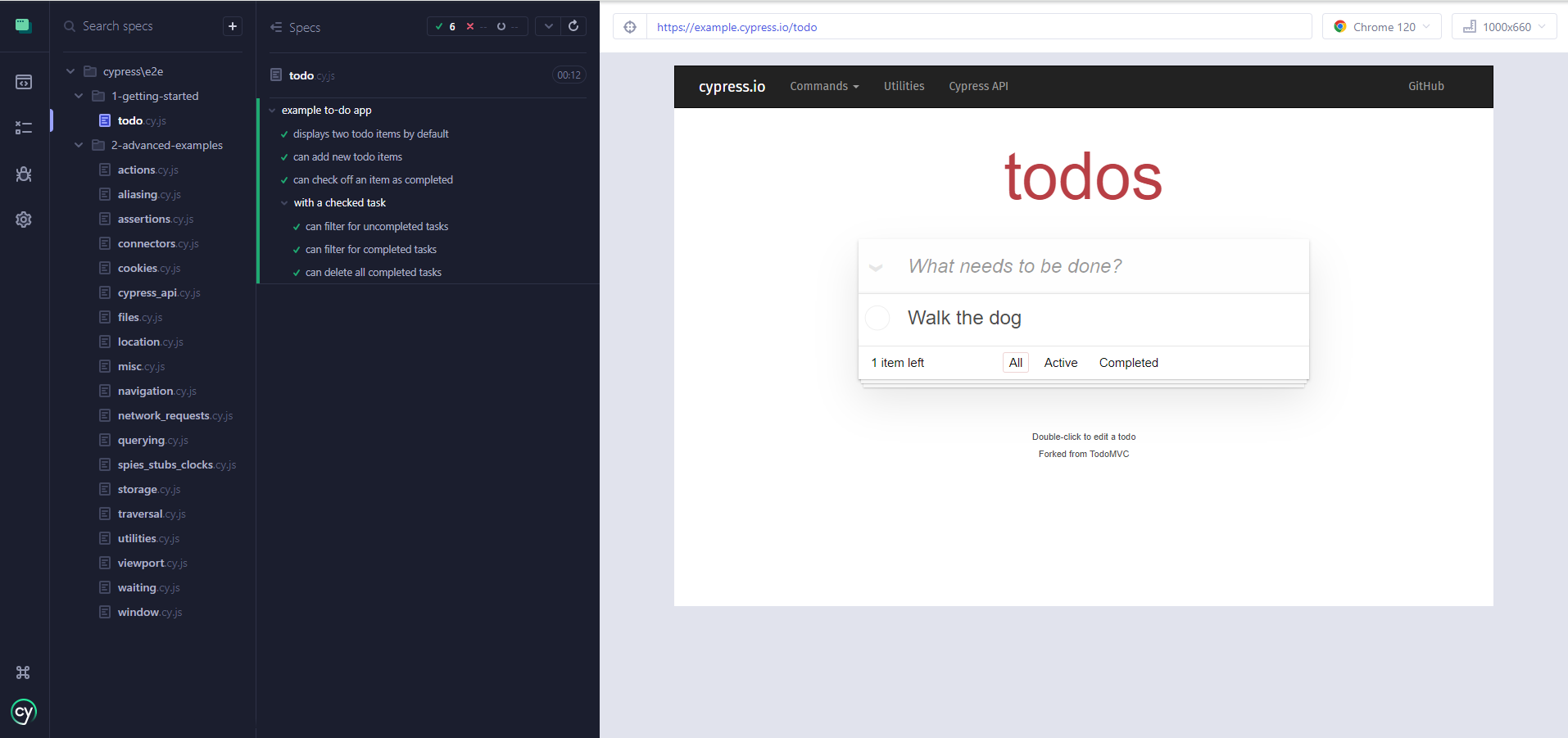Open the GitHub nav link
Image resolution: width=1568 pixels, height=738 pixels.
[x=1425, y=86]
